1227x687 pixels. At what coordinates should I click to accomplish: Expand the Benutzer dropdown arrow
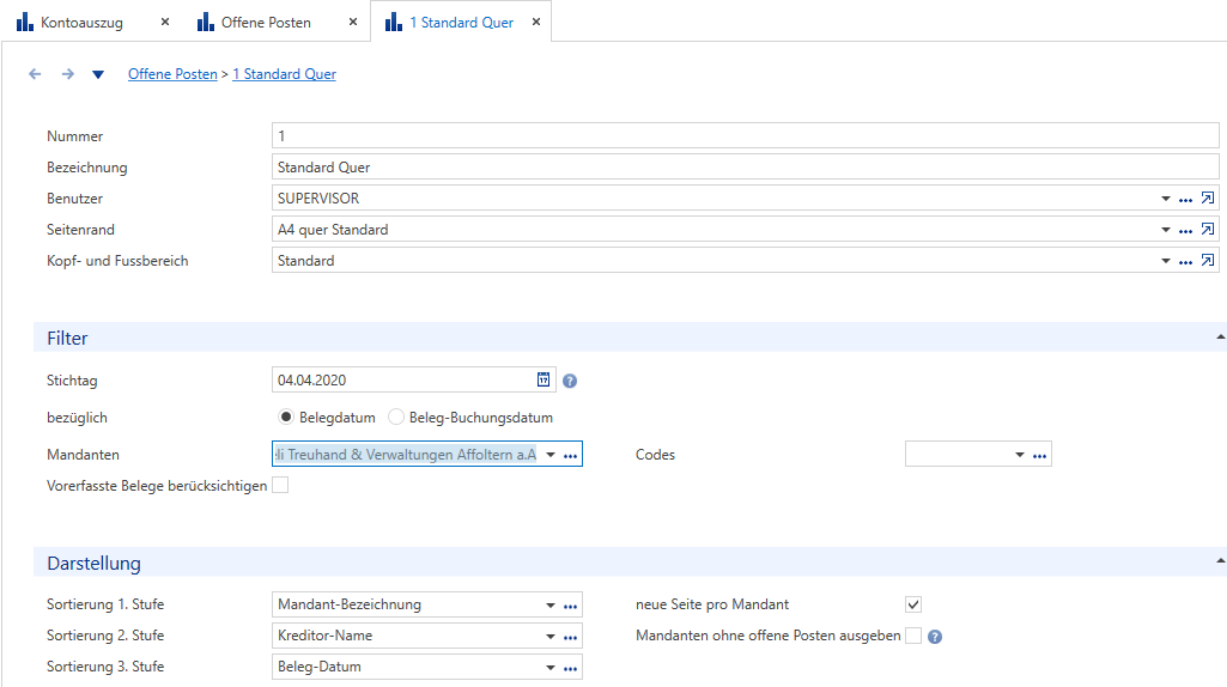click(x=1165, y=199)
